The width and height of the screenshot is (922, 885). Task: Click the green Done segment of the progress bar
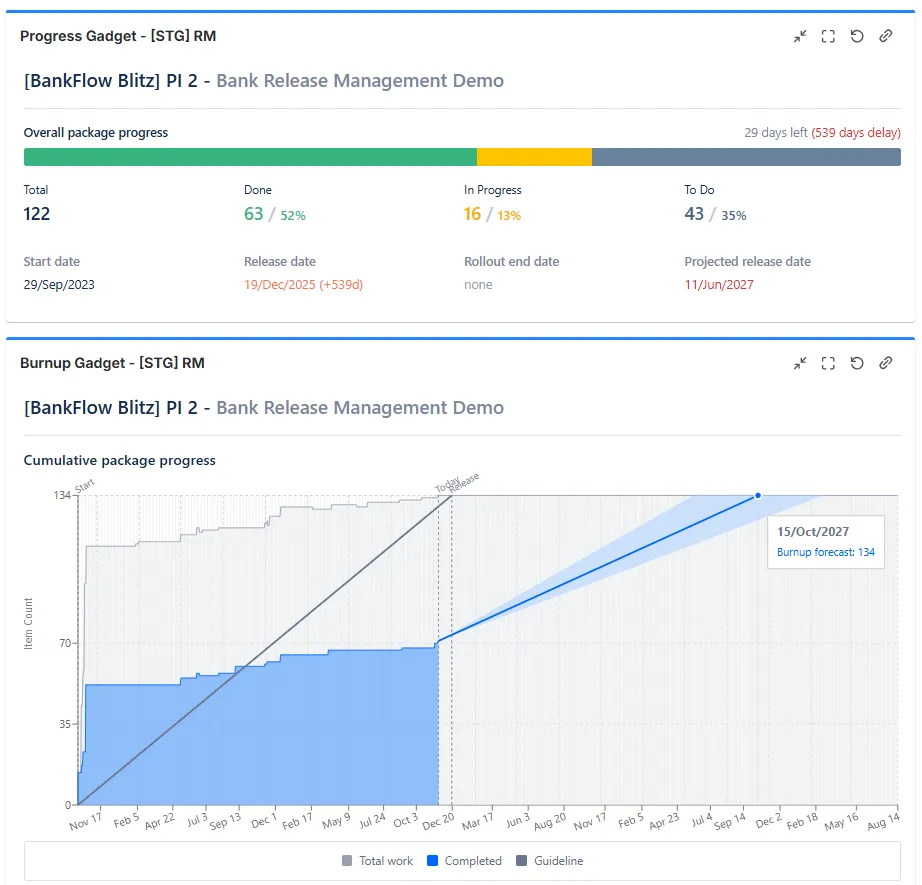[250, 157]
